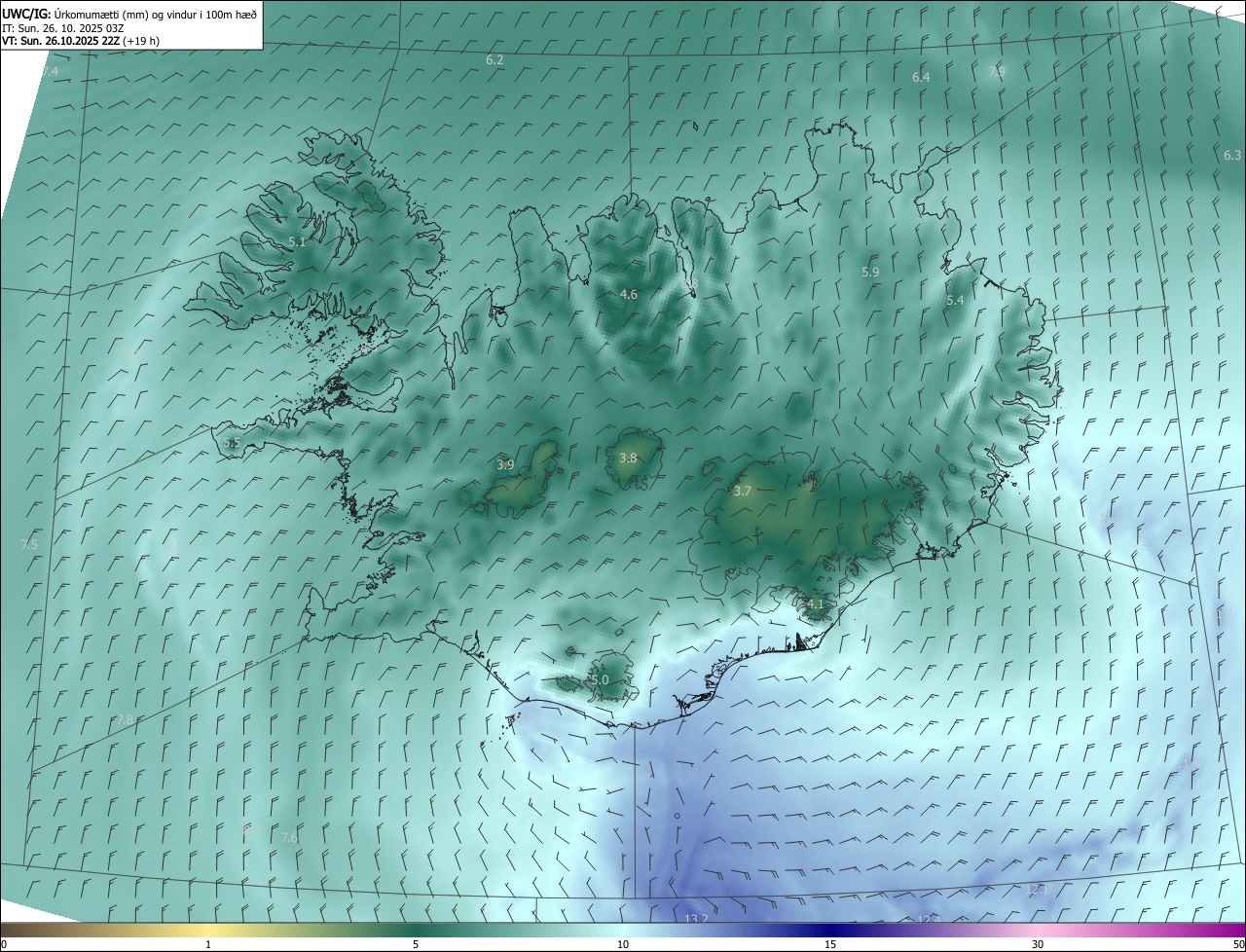Click the 3.7 value on the Vatnajökull glacier
The width and height of the screenshot is (1246, 952).
[742, 492]
